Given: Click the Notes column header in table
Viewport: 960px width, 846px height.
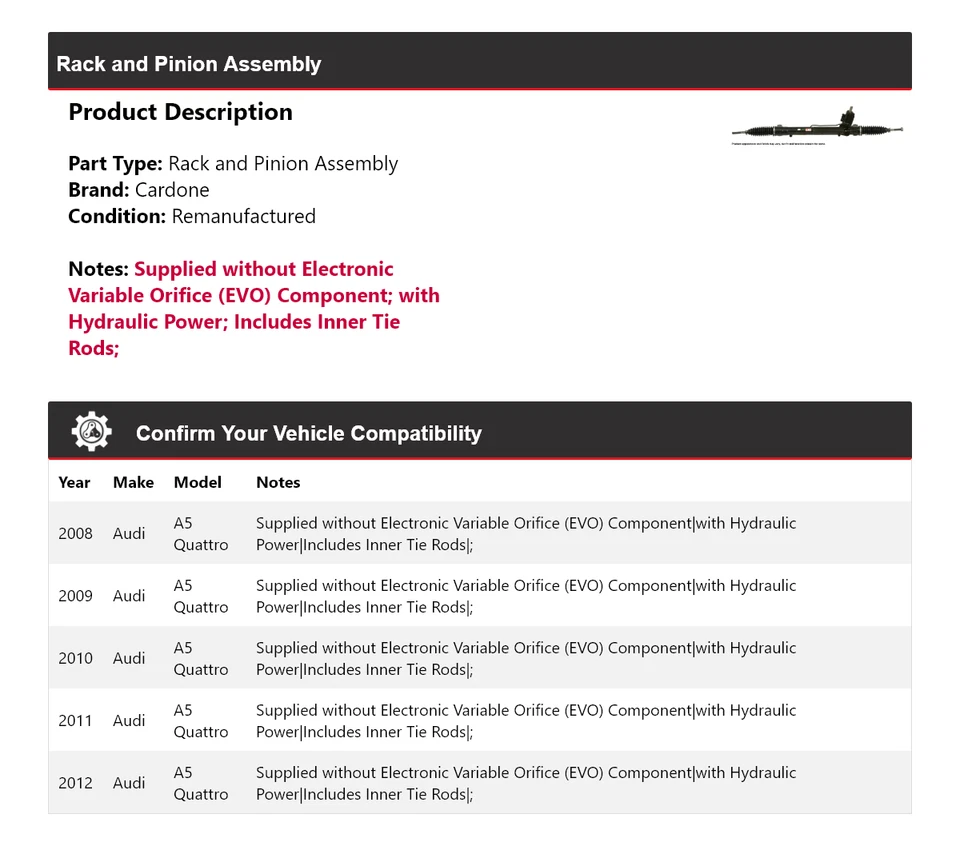Looking at the screenshot, I should [x=278, y=482].
